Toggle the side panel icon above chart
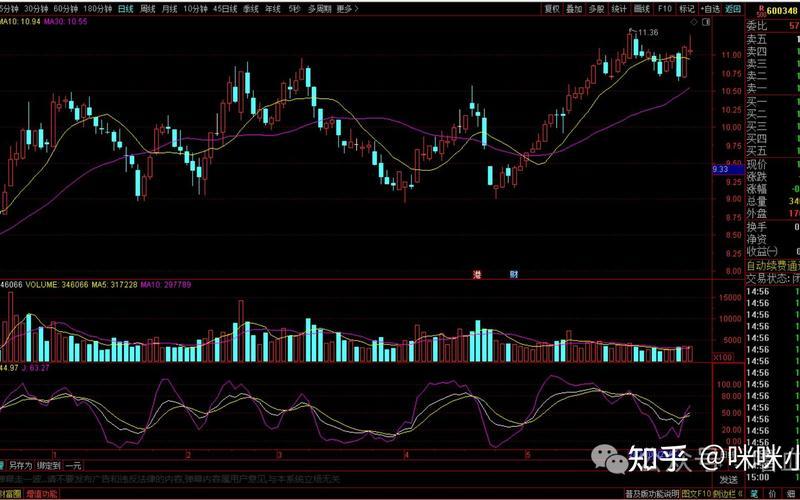Image resolution: width=800 pixels, height=500 pixels. pyautogui.click(x=706, y=22)
